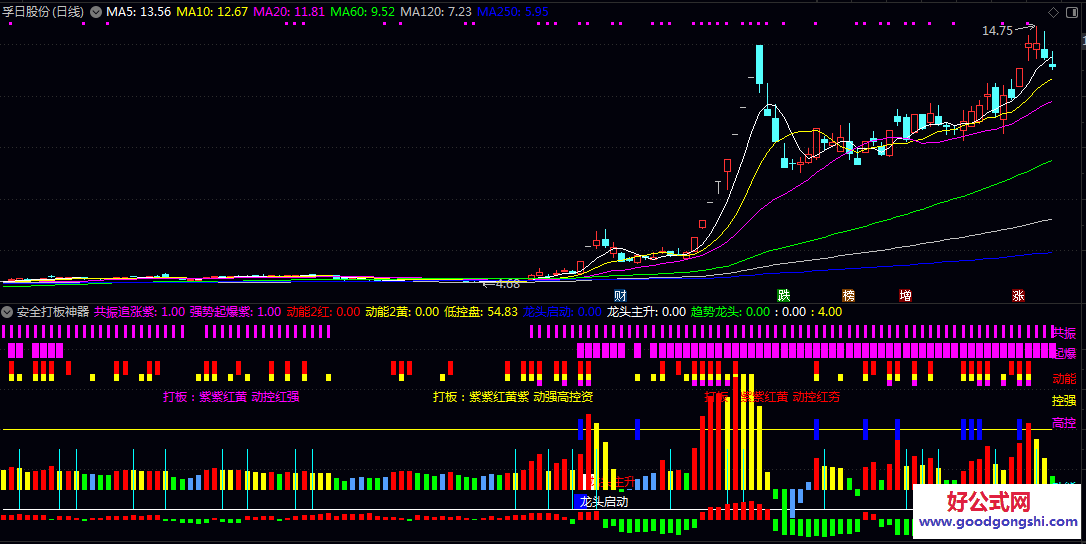Image resolution: width=1086 pixels, height=544 pixels.
Task: Click the 动能2黄: 0.00 value
Action: tap(402, 312)
